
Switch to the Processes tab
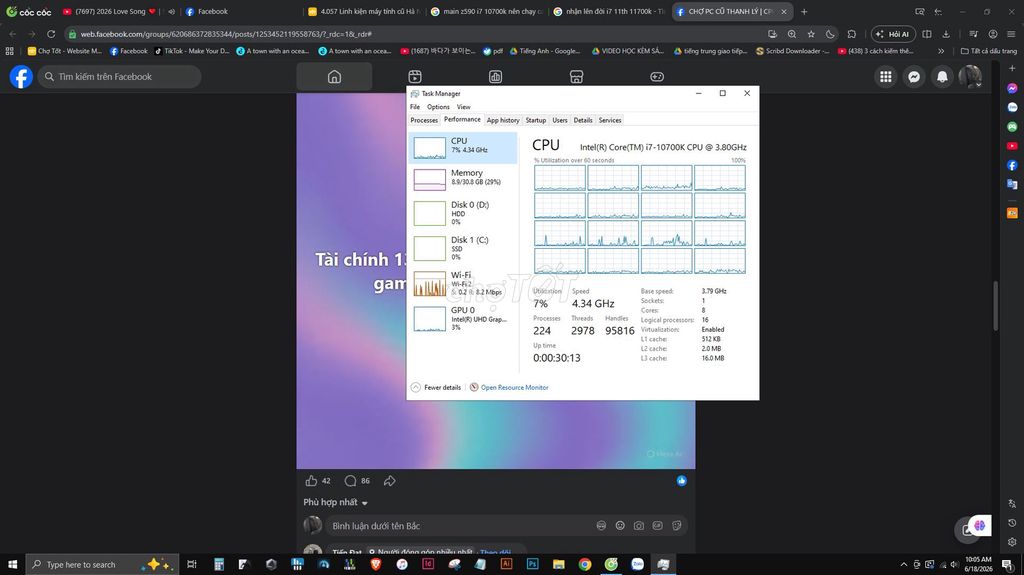point(424,120)
